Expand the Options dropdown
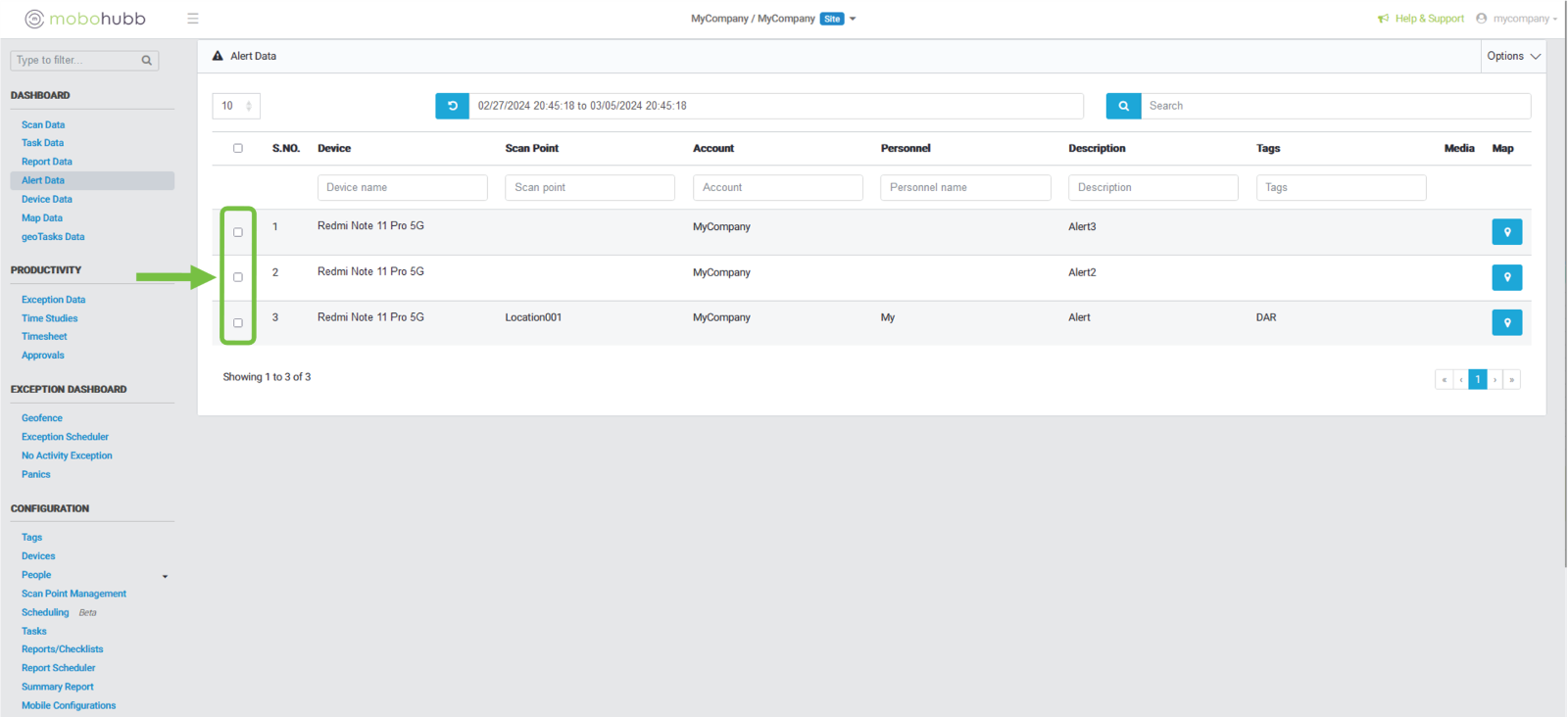This screenshot has width=1568, height=717. (1513, 56)
